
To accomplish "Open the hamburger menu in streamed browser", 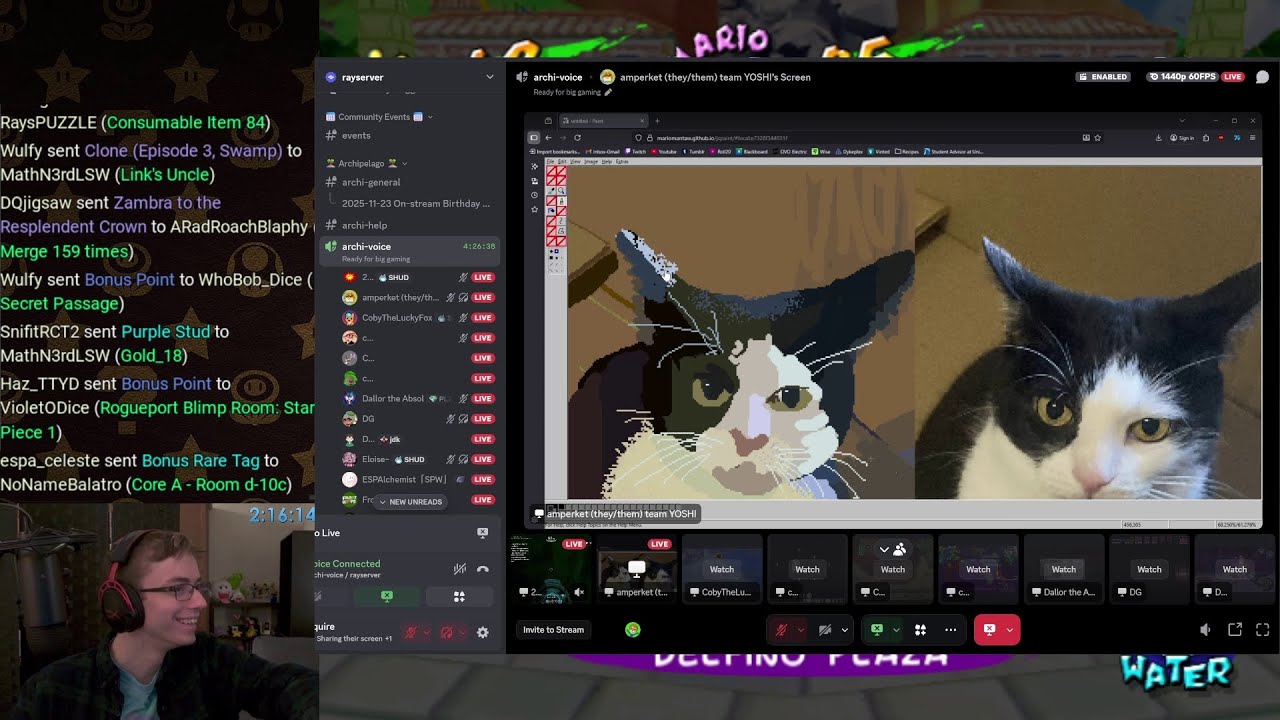I will pos(1252,138).
